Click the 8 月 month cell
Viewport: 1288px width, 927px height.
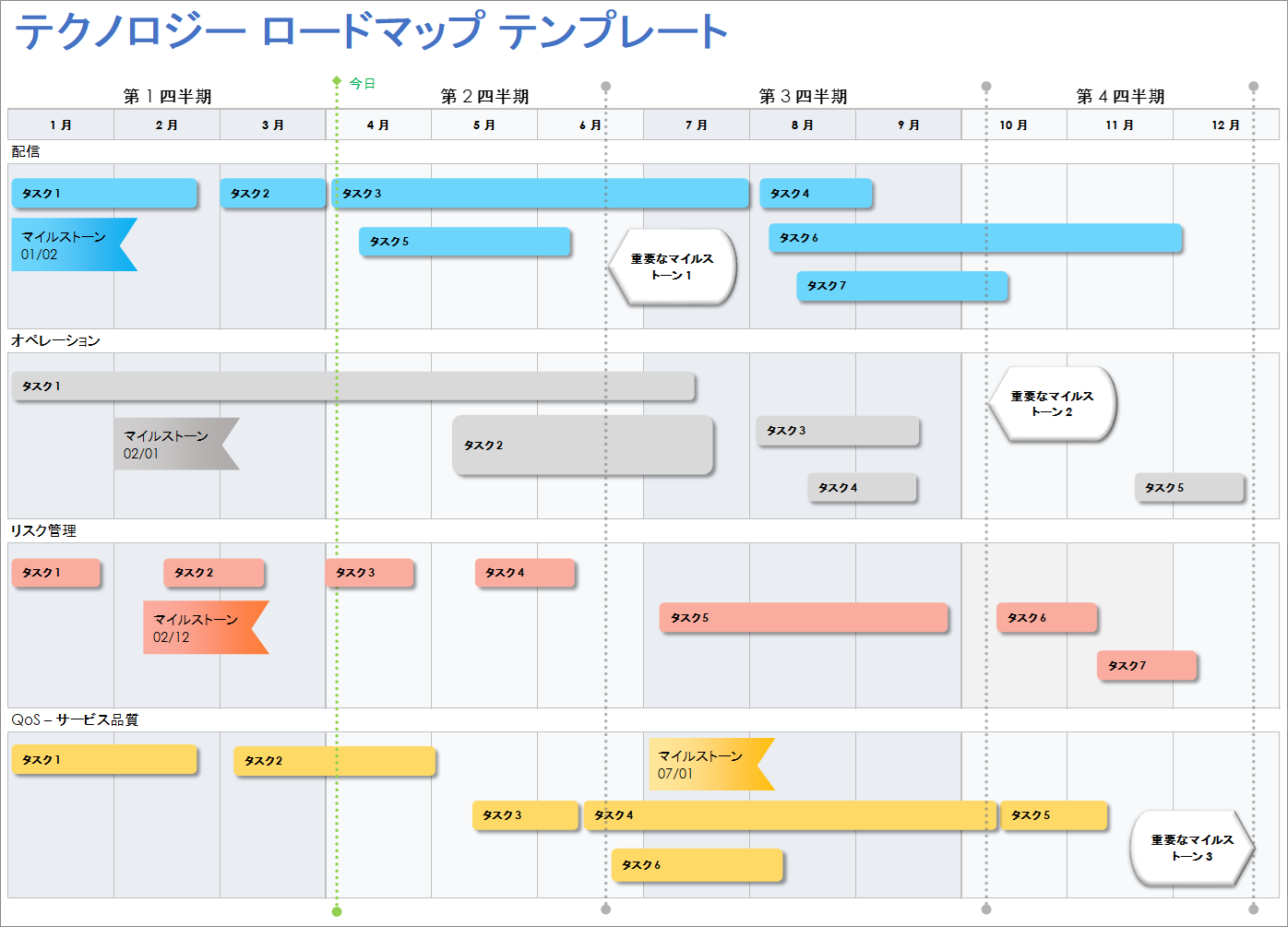(x=803, y=125)
